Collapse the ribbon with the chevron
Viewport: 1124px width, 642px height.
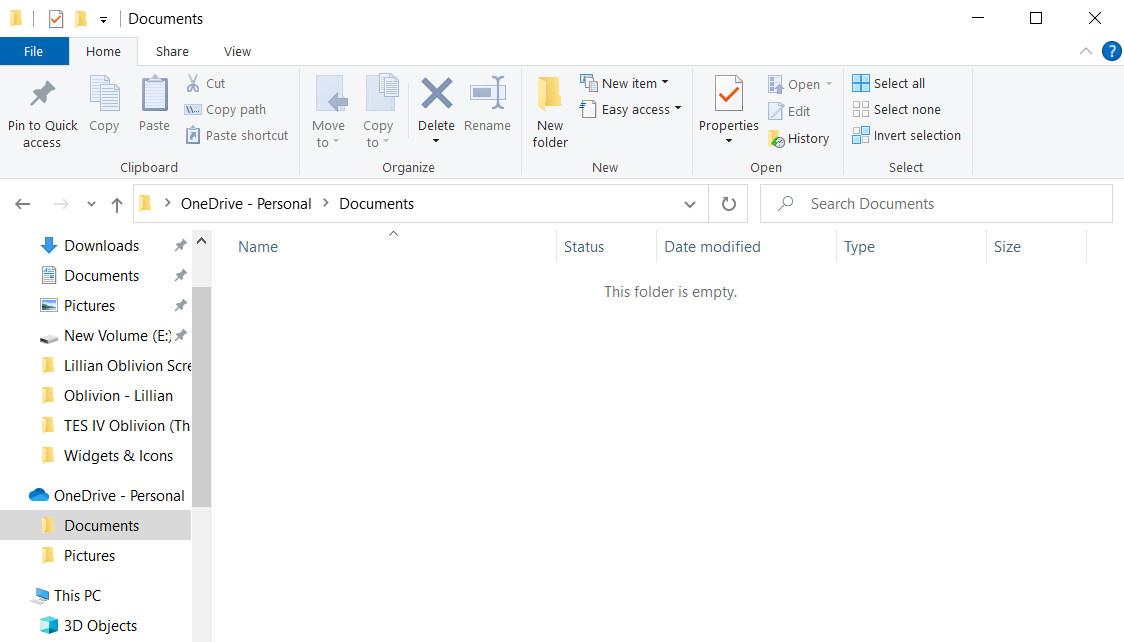tap(1086, 51)
